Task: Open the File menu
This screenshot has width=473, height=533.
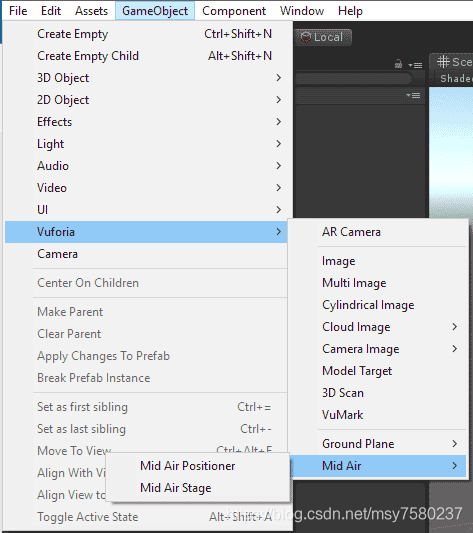Action: [x=18, y=11]
